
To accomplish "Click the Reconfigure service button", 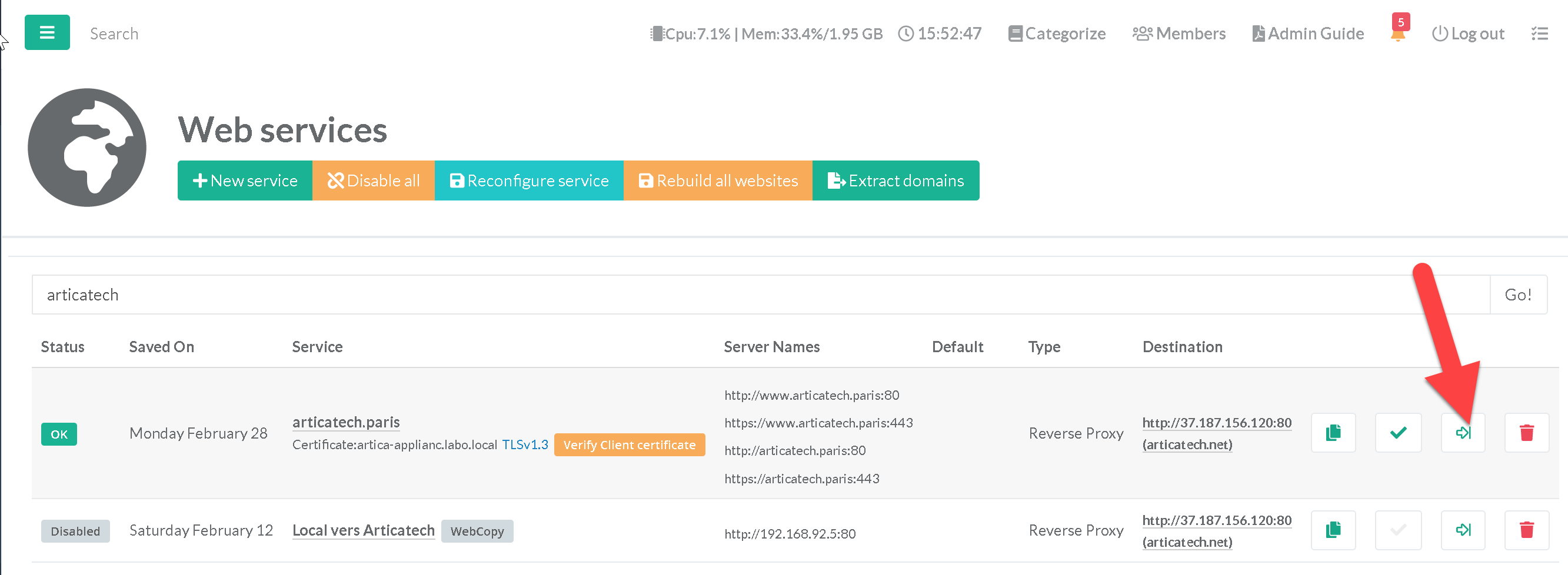I will pos(528,180).
